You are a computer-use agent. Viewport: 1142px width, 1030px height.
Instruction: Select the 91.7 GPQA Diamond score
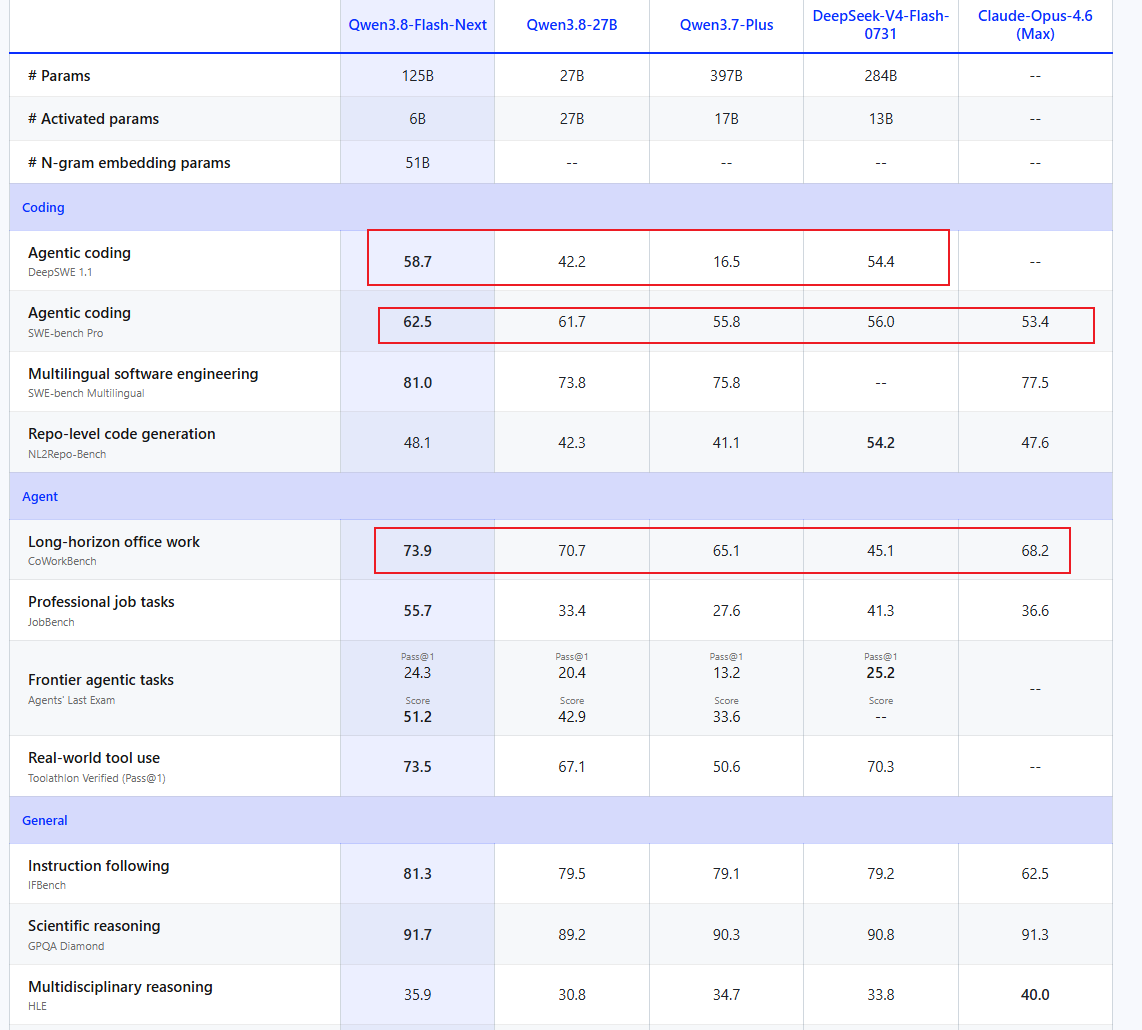click(x=417, y=935)
